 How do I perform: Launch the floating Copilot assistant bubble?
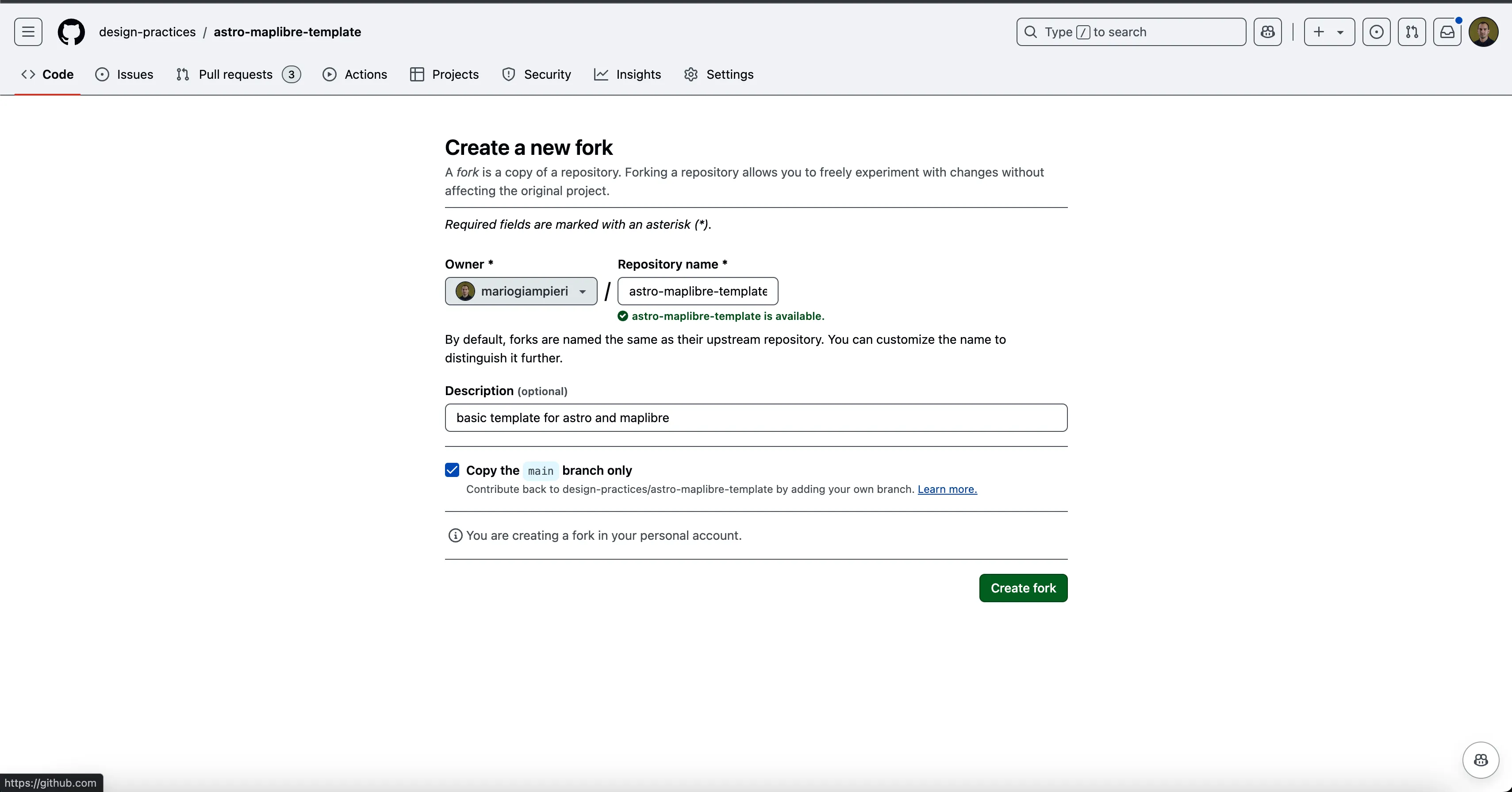1480,760
